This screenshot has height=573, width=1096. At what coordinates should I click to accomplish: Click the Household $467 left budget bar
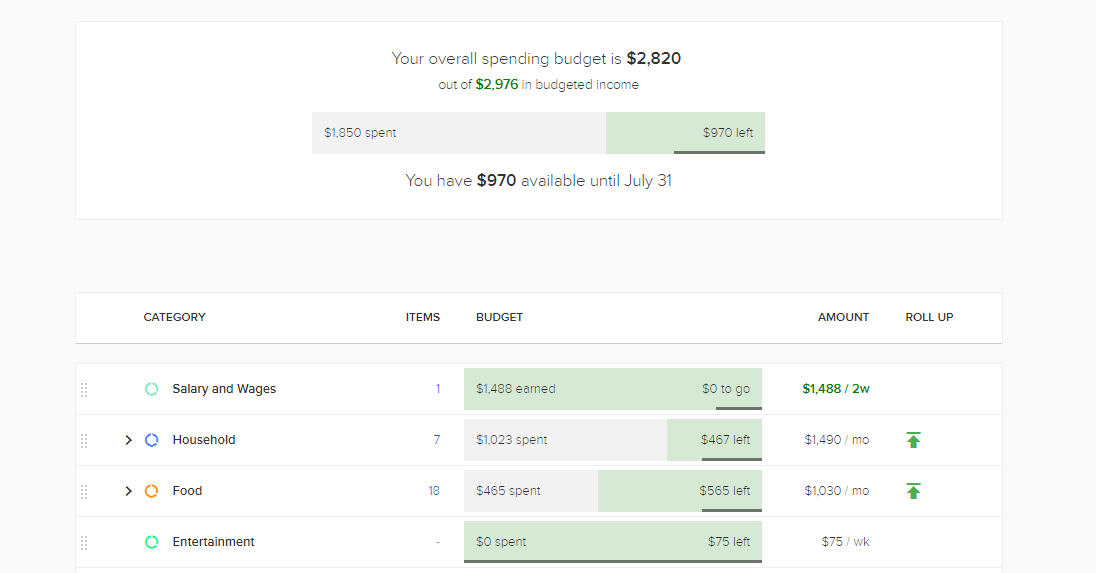(x=714, y=440)
